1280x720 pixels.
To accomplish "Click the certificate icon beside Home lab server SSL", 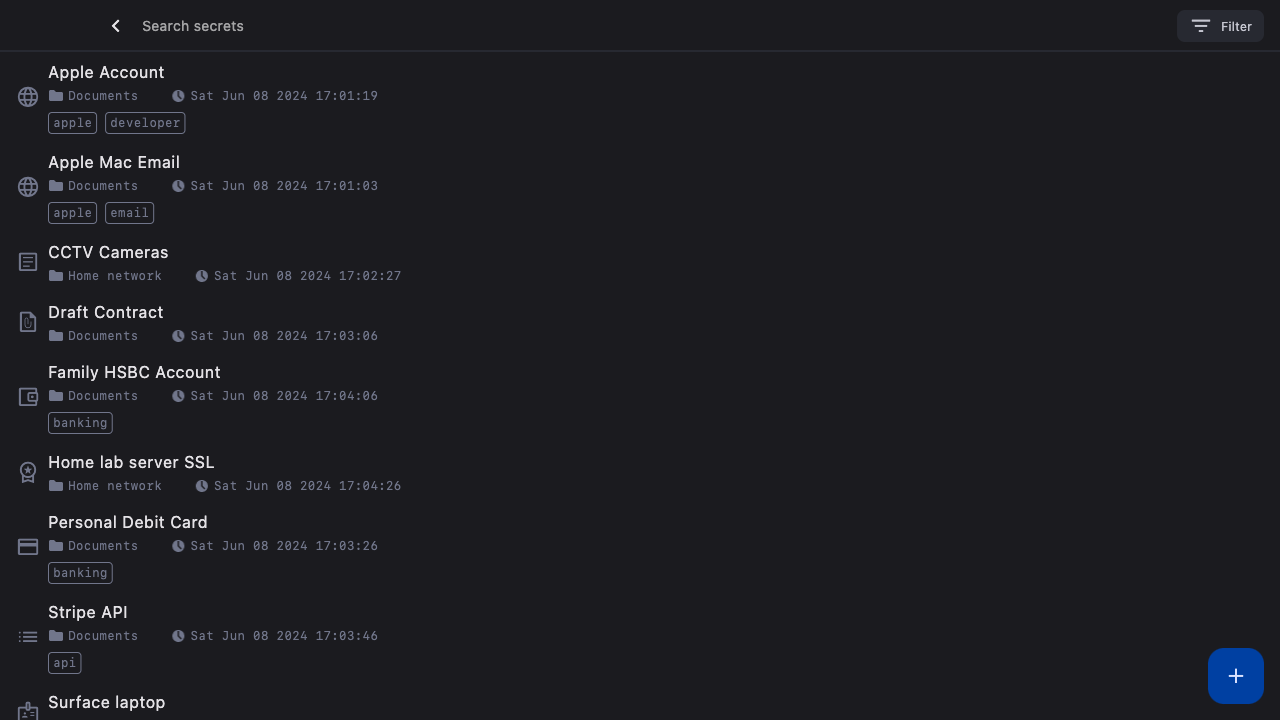I will click(x=28, y=472).
